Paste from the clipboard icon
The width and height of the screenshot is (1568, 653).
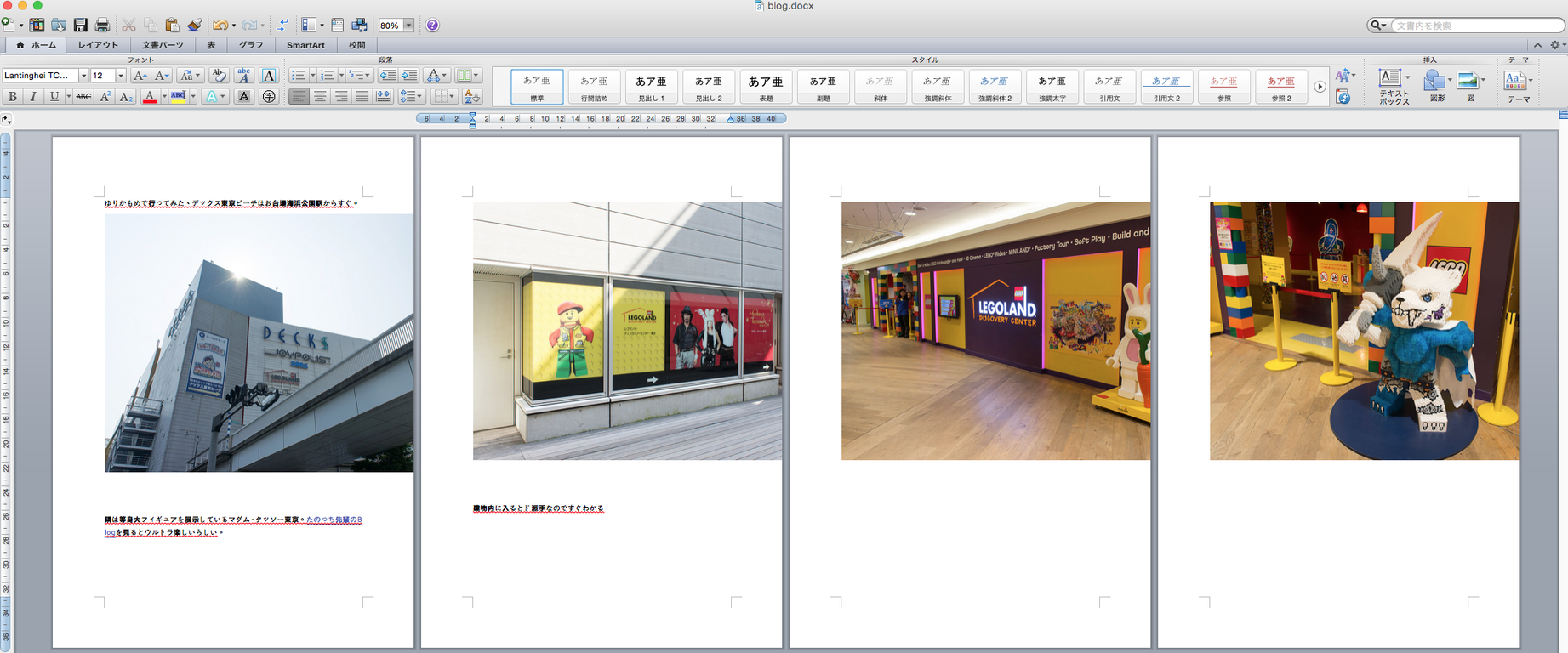172,26
